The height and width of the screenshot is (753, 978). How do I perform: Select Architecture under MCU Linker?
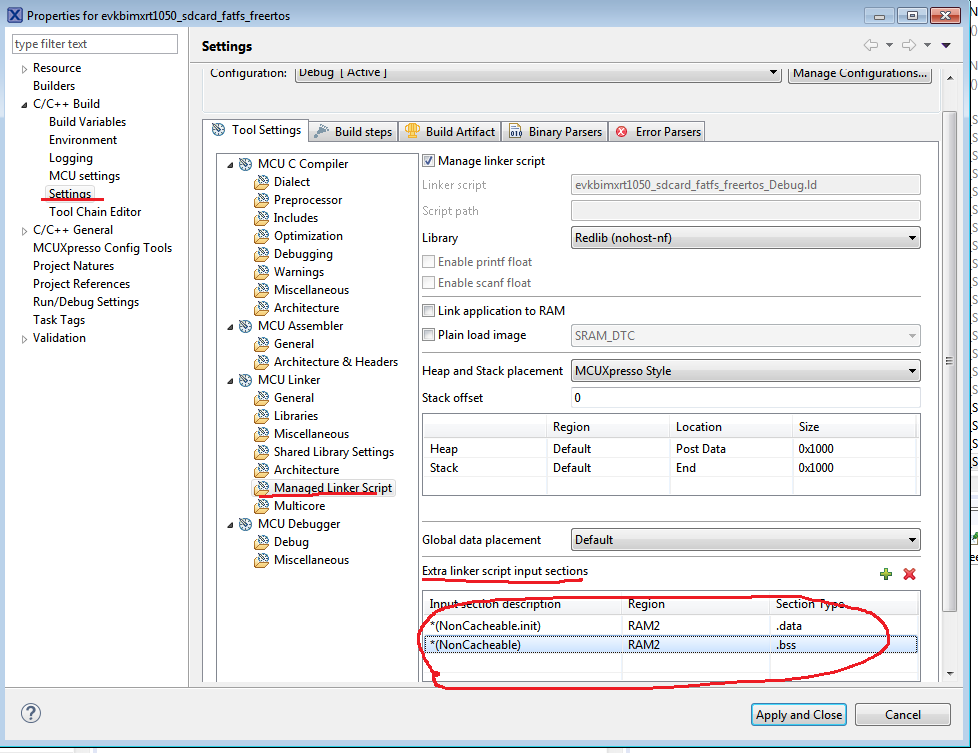tap(306, 470)
